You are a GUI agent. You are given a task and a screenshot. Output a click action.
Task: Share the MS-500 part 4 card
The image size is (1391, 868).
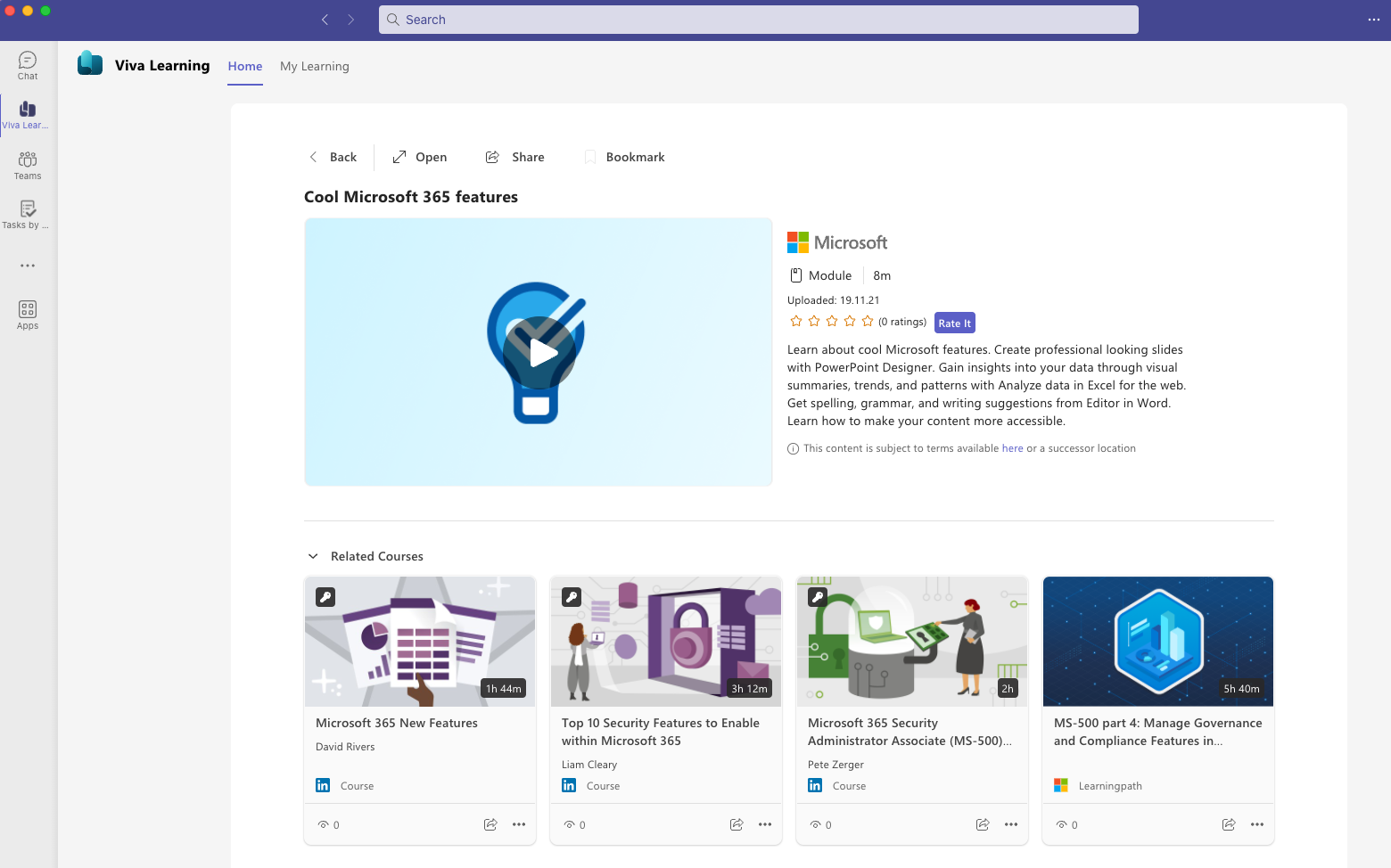pos(1229,824)
